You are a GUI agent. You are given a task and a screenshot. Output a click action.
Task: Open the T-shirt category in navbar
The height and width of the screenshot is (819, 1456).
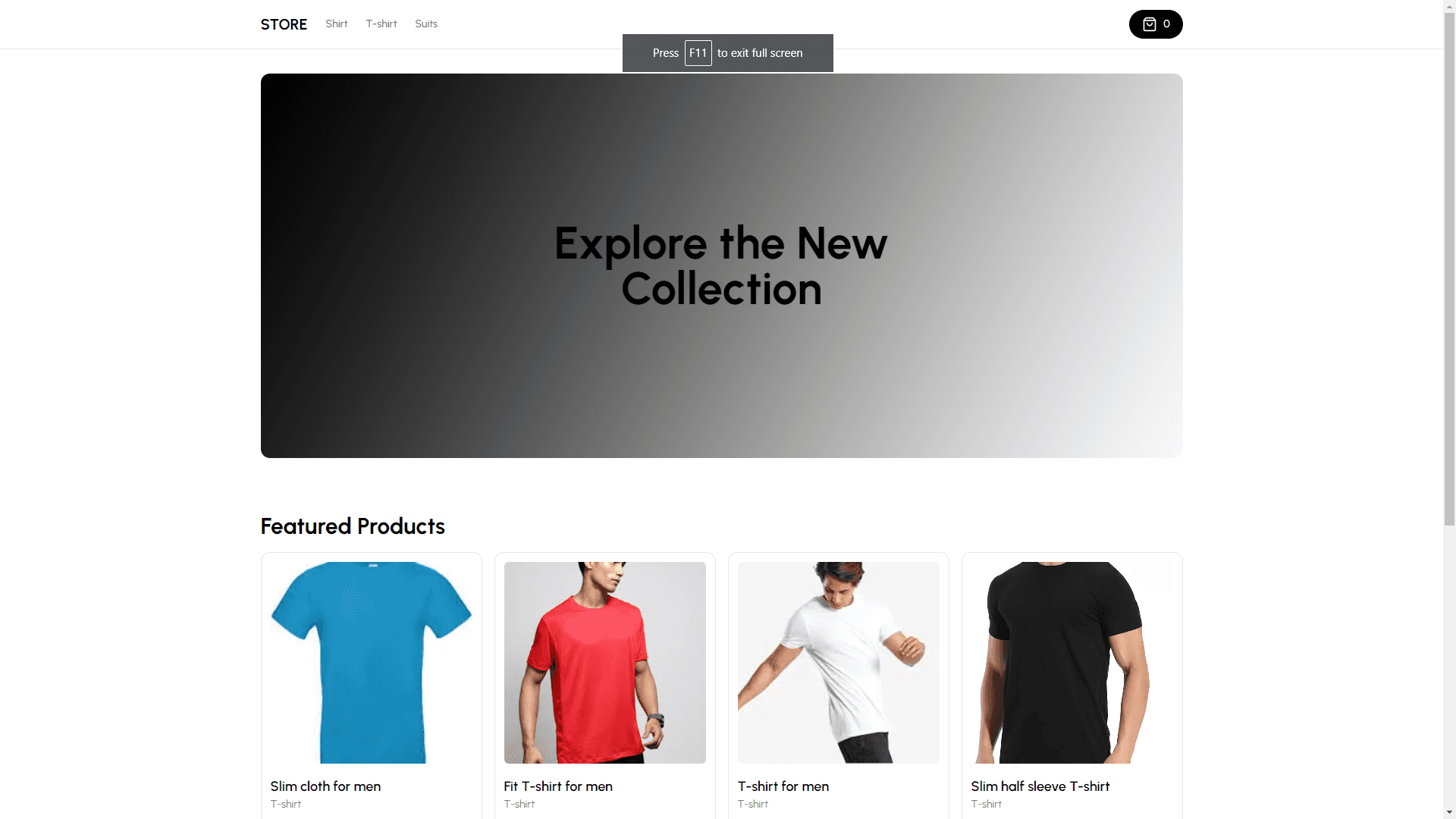click(381, 24)
